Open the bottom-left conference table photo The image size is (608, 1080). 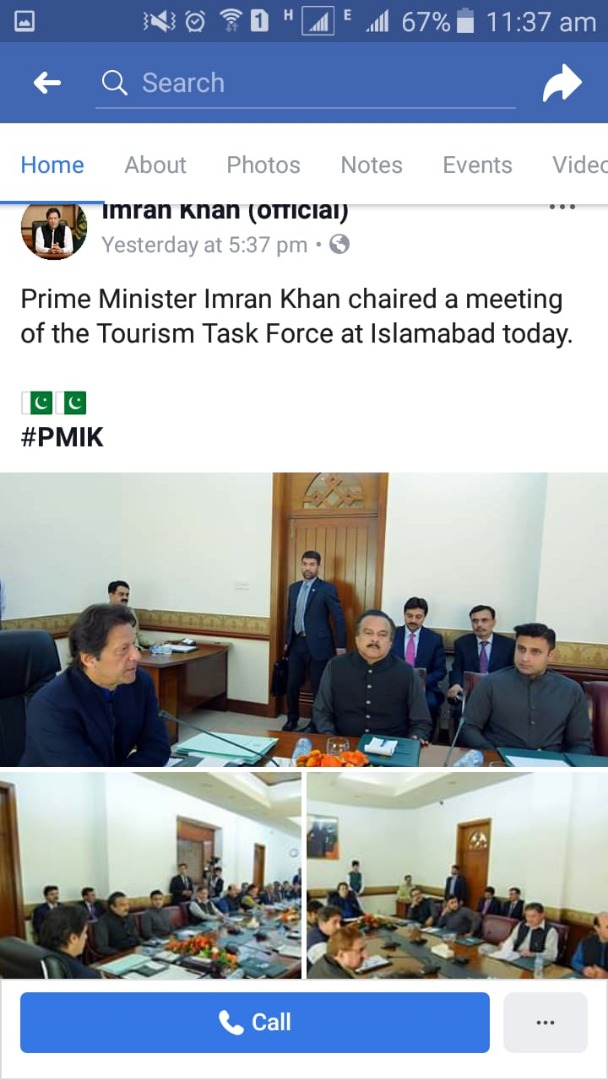pos(150,875)
